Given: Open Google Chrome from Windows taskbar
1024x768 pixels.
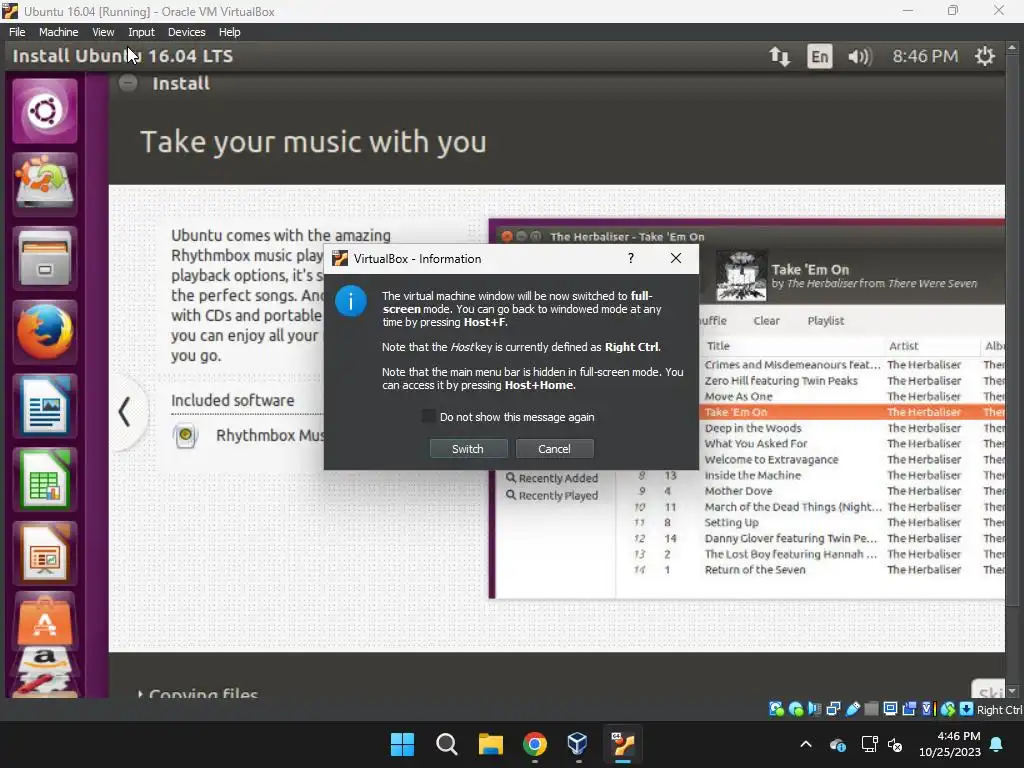Looking at the screenshot, I should click(x=535, y=744).
